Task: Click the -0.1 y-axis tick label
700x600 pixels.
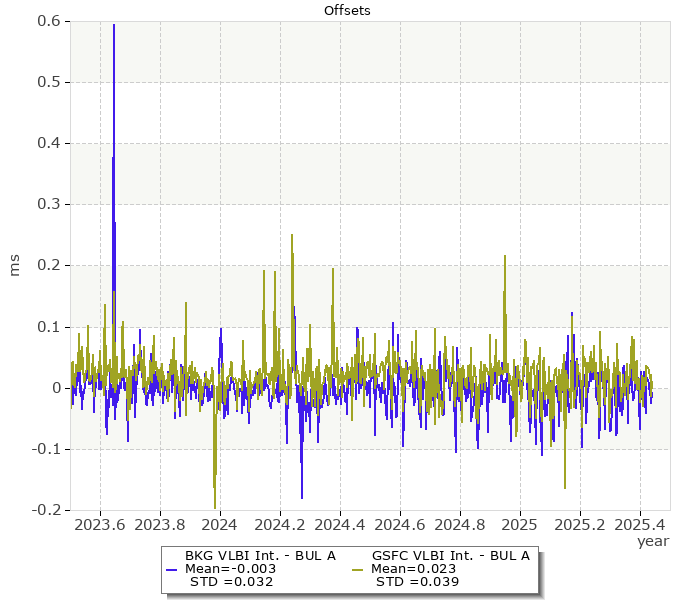Action: pyautogui.click(x=46, y=449)
